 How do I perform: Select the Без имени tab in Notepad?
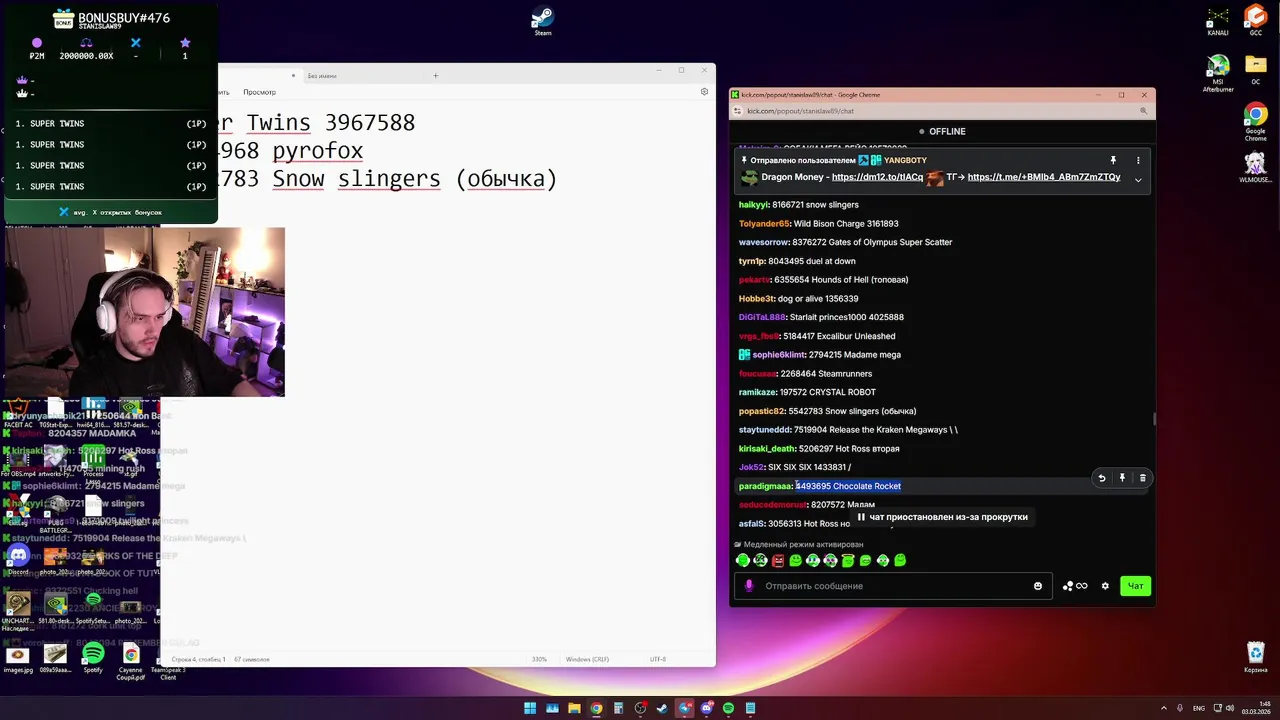coord(322,76)
